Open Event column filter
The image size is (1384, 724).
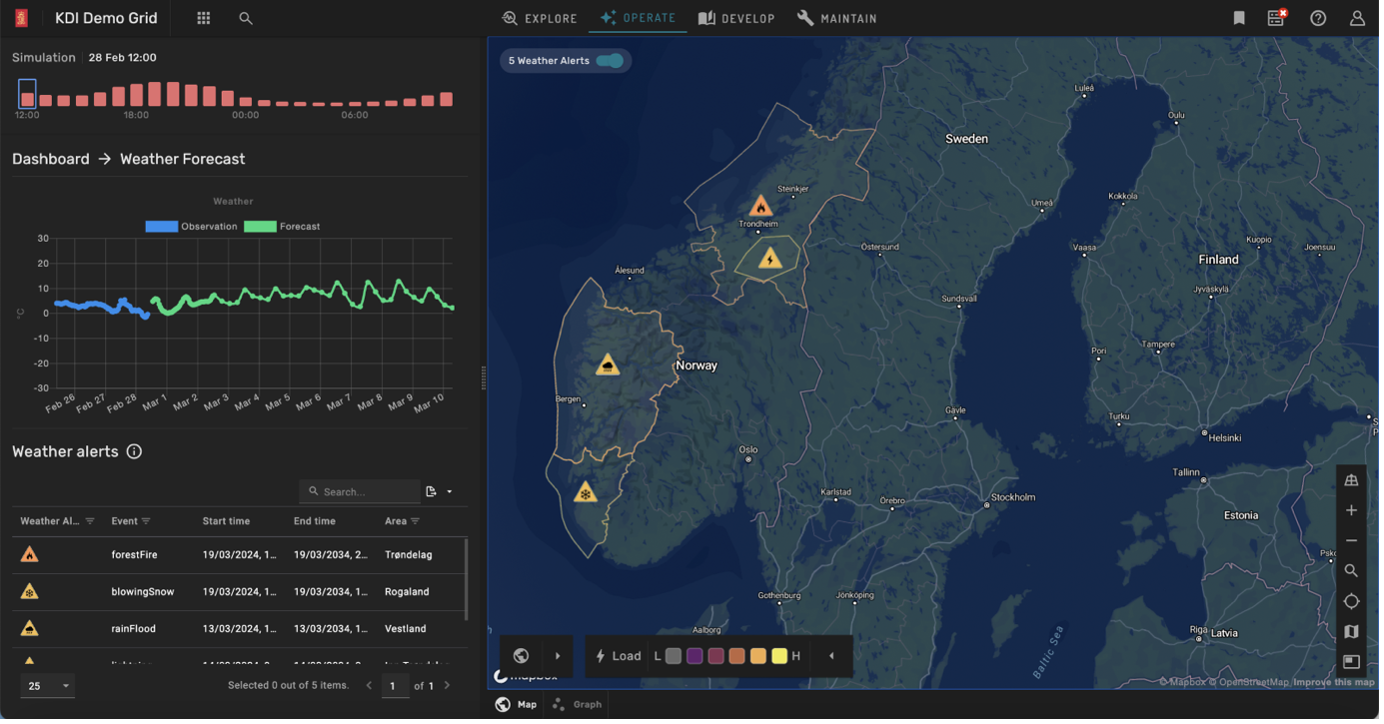(x=146, y=523)
